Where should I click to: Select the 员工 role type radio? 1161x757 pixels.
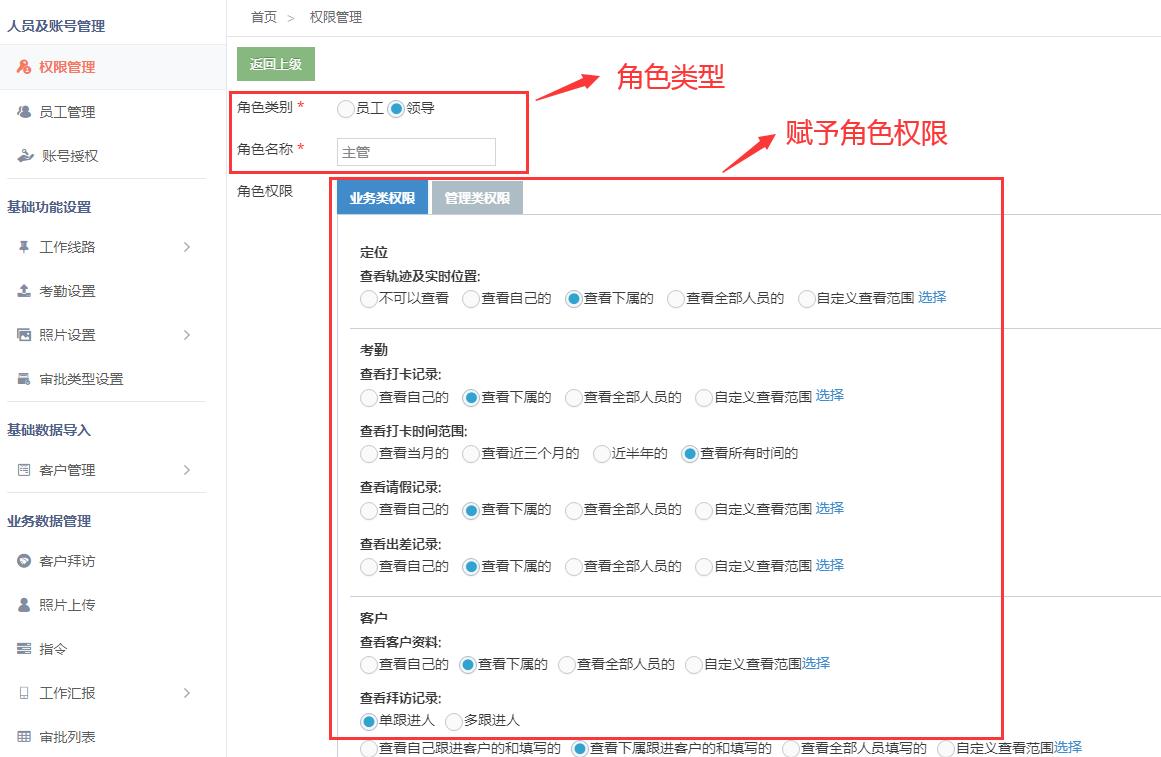[346, 109]
